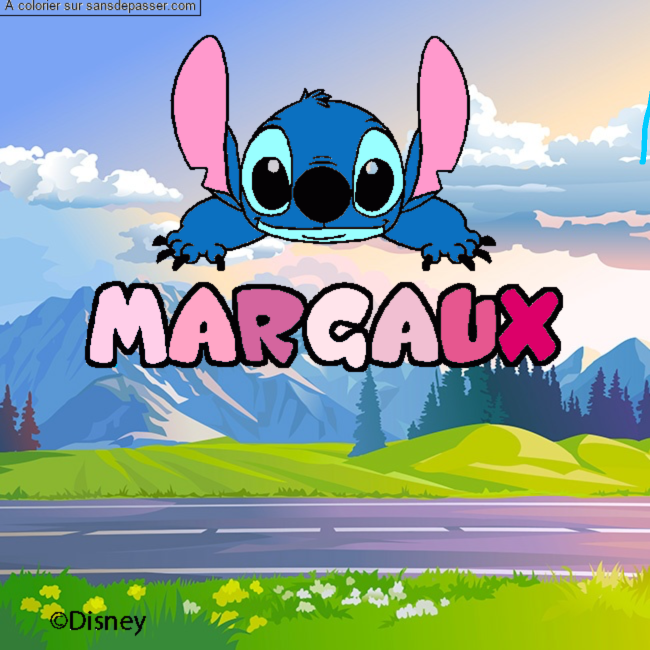650x650 pixels.
Task: Click Stitch's left pink ear
Action: tap(201, 116)
